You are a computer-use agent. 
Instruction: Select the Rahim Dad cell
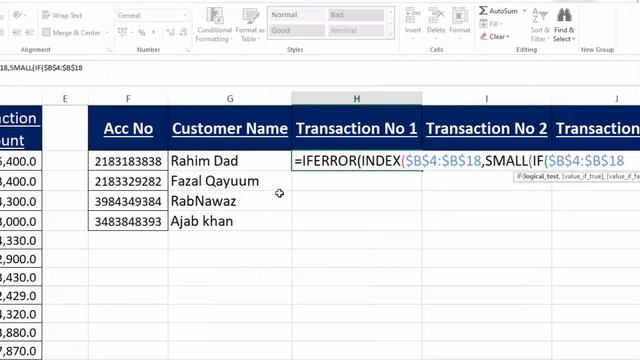click(x=230, y=161)
